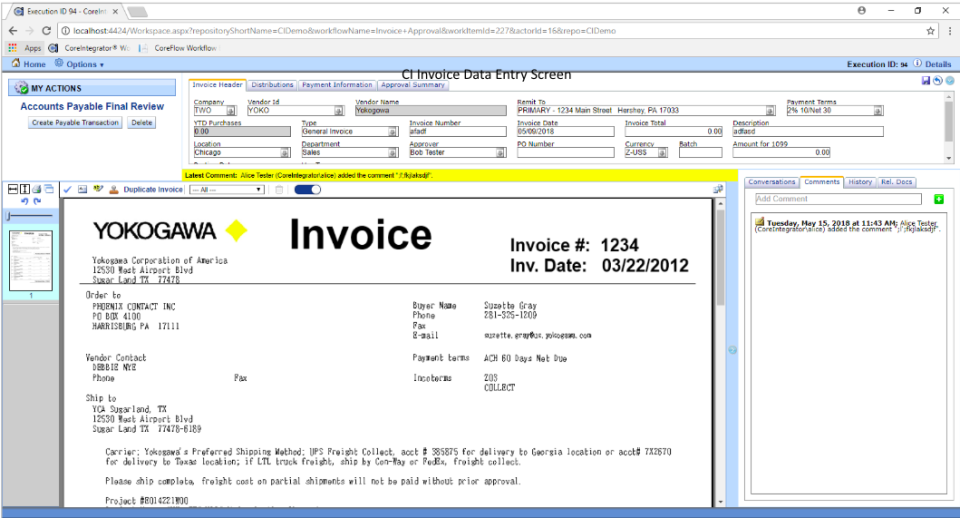Open the Conversations tab
960x518 pixels.
tap(771, 182)
